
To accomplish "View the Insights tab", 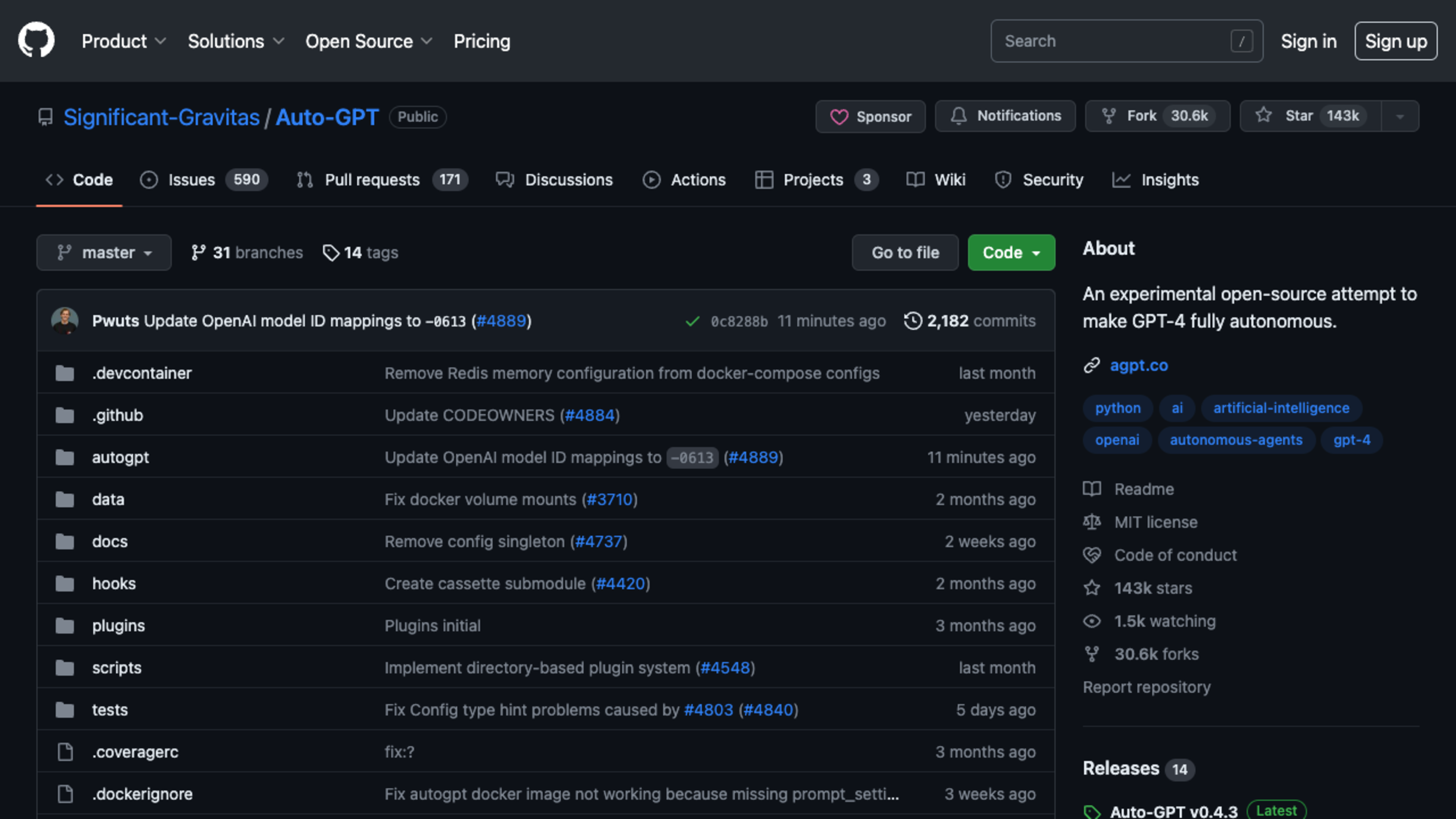I will pyautogui.click(x=1155, y=180).
